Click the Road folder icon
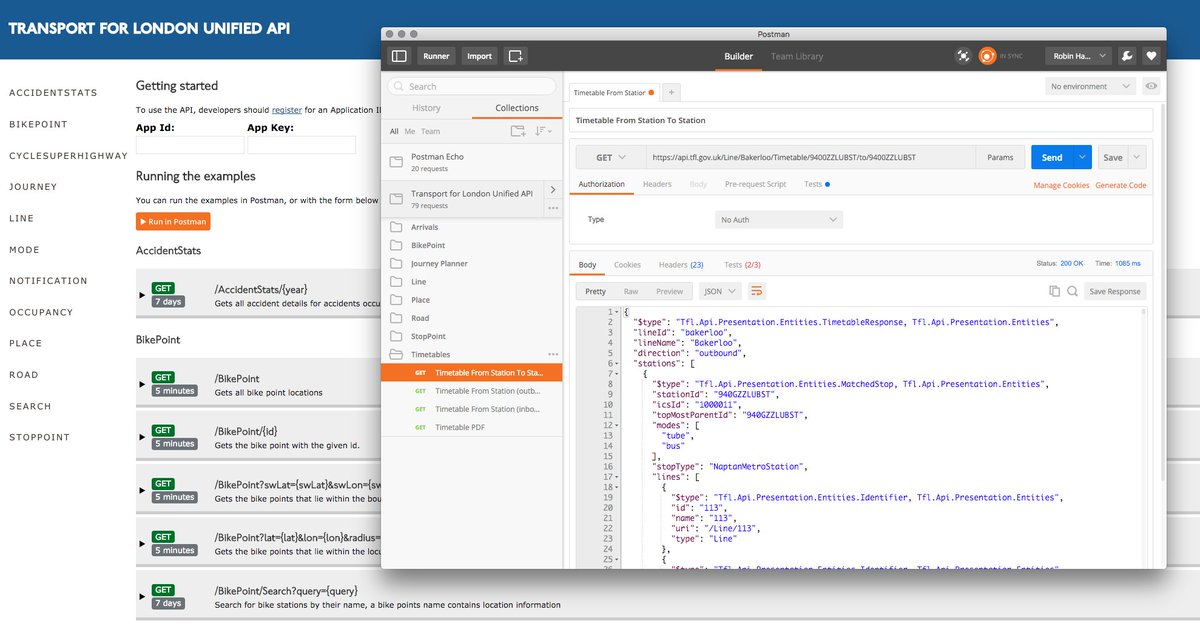 (396, 318)
